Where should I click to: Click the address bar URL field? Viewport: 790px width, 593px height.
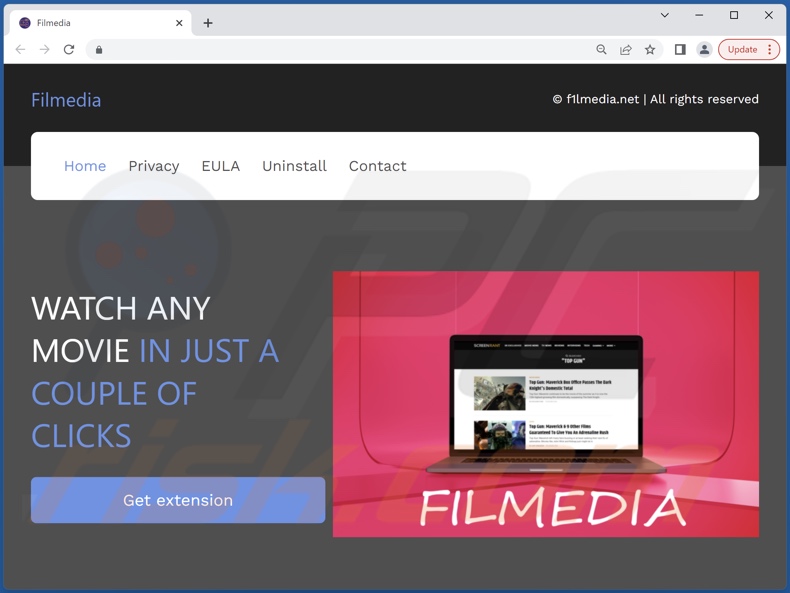coord(340,50)
